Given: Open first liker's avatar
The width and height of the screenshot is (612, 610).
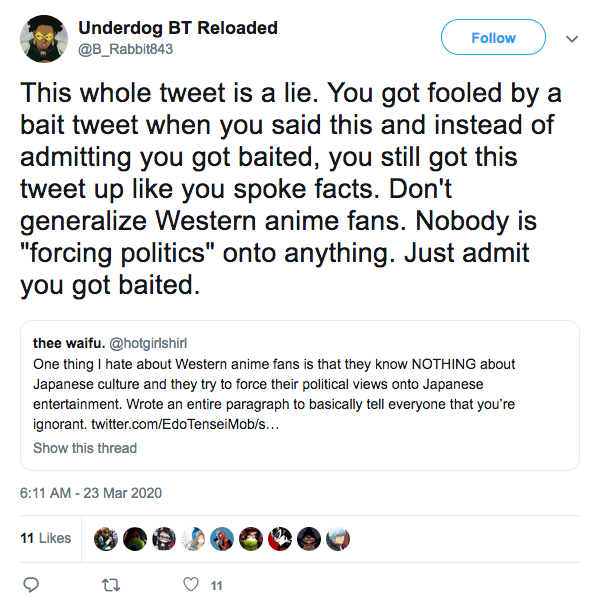Looking at the screenshot, I should [106, 539].
